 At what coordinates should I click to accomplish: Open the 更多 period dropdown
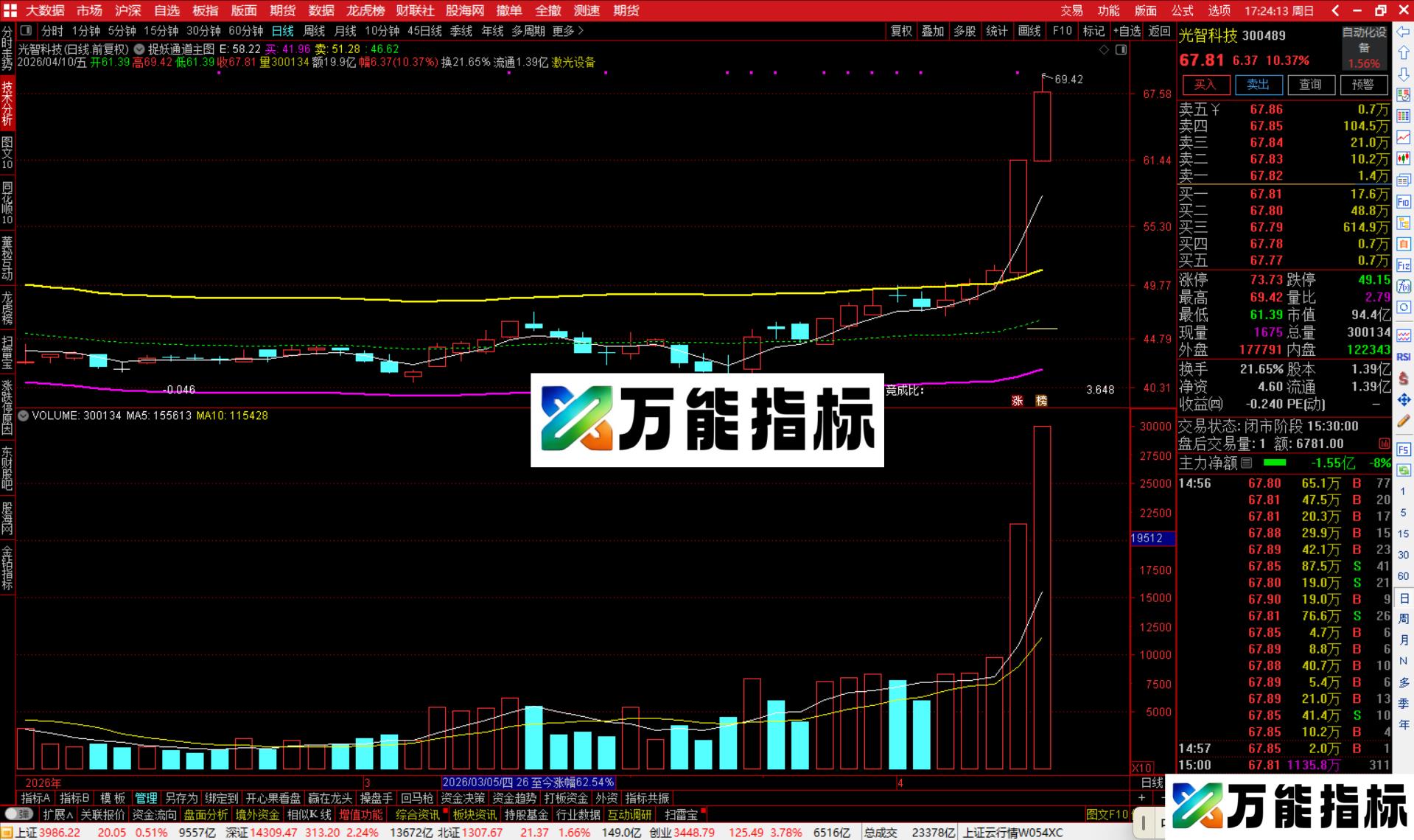tap(564, 32)
